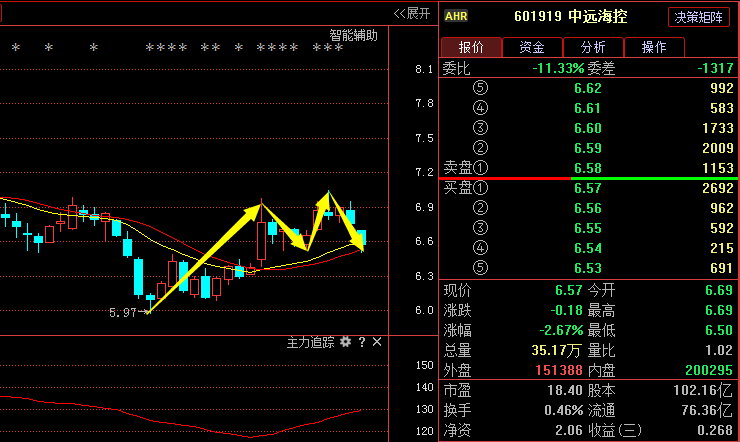The image size is (740, 442).
Task: Switch to the 报价 tab
Action: 471,47
